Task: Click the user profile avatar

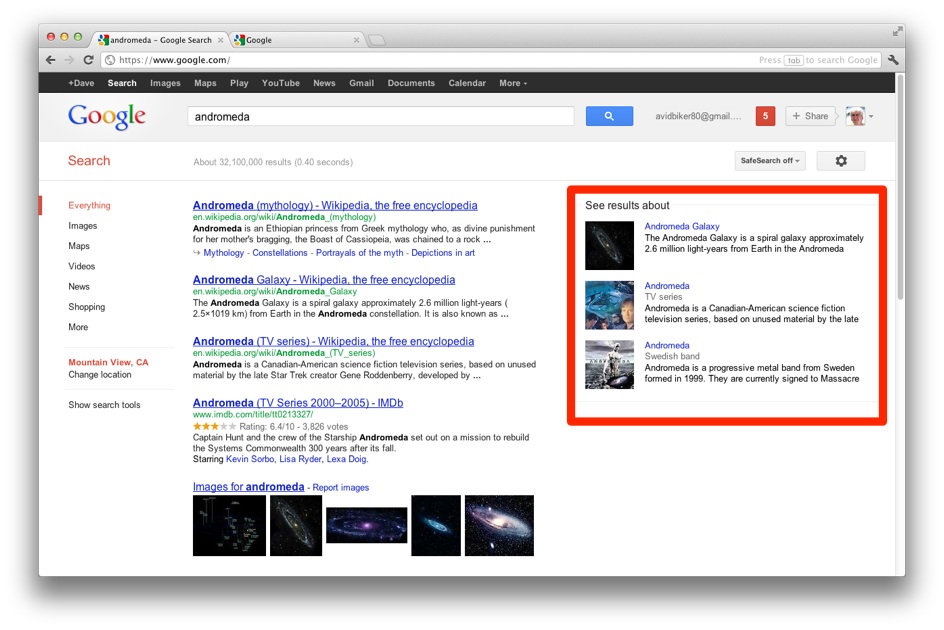Action: pos(855,116)
